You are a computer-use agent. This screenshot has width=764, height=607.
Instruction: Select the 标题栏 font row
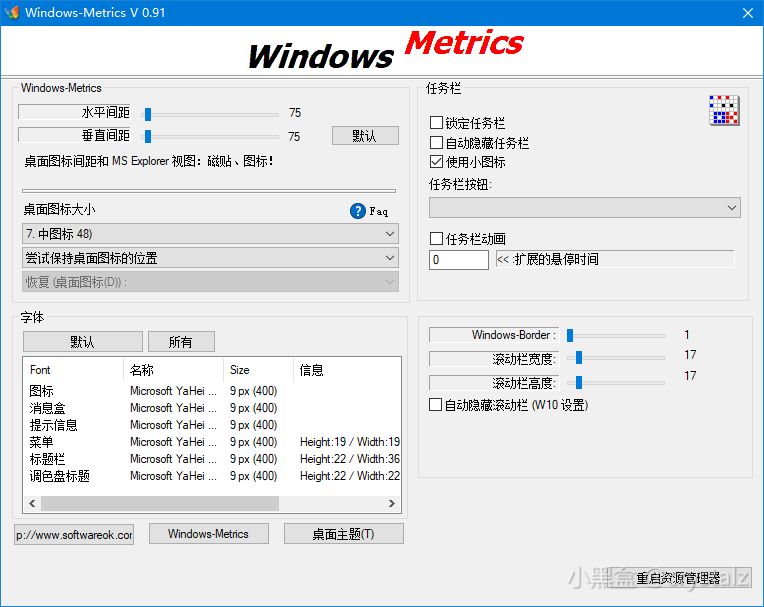point(212,459)
